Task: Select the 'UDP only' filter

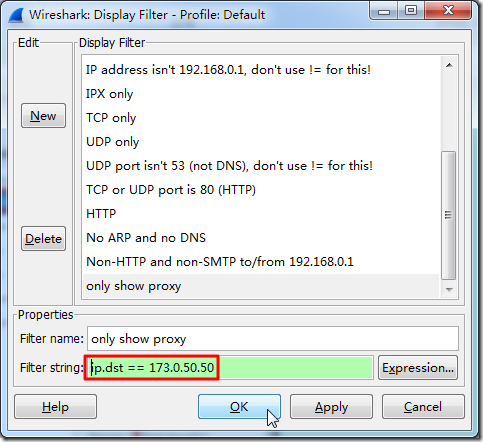Action: tap(261, 142)
